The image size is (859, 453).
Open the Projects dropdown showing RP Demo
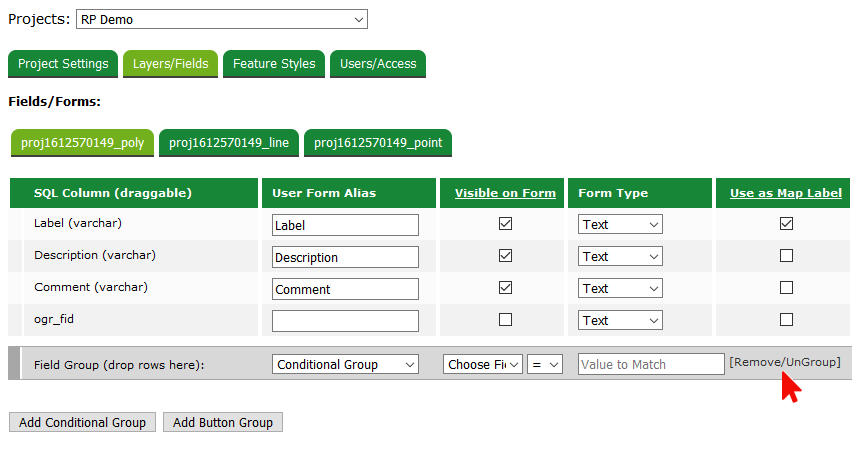point(221,19)
